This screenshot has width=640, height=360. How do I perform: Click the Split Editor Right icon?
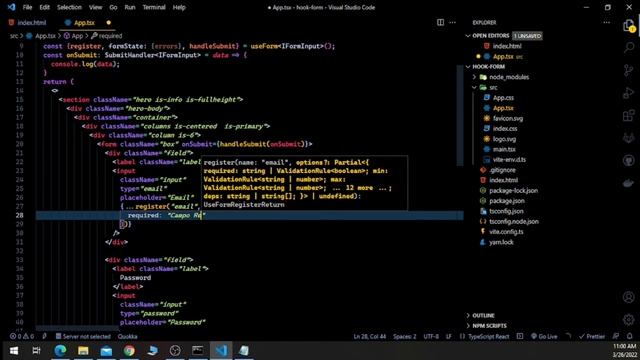(x=440, y=22)
